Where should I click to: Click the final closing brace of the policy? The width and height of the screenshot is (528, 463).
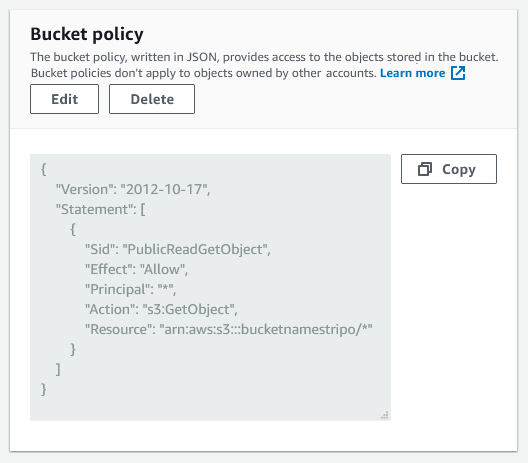pos(43,389)
